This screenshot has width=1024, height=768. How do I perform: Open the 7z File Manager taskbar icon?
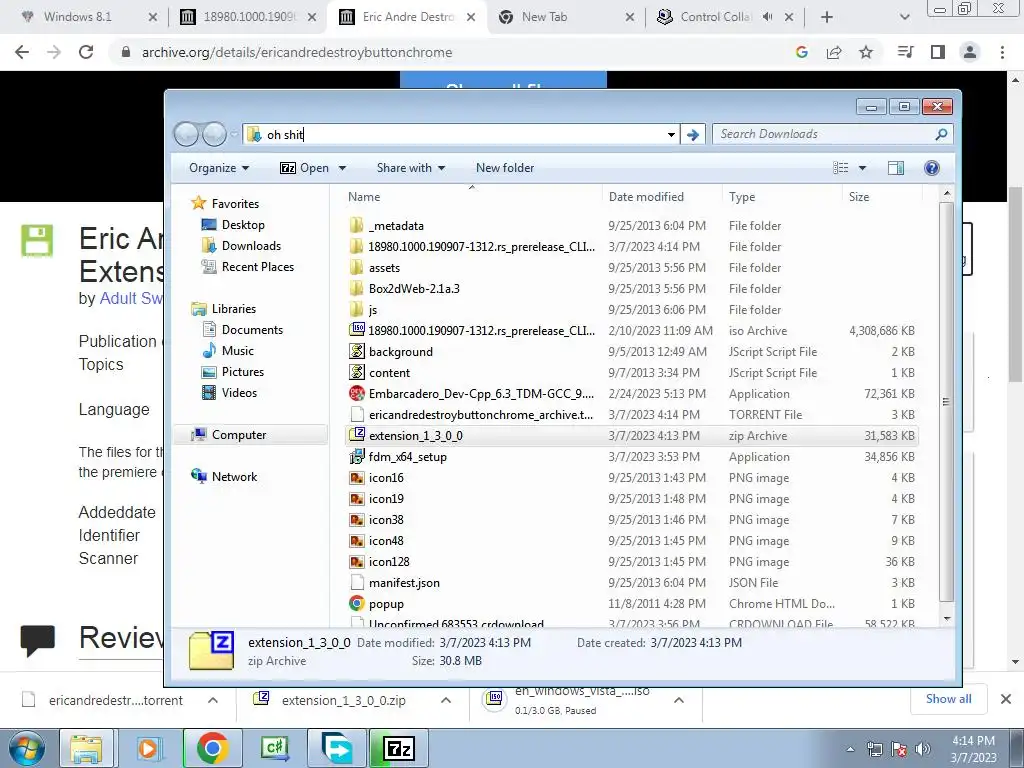coord(399,748)
